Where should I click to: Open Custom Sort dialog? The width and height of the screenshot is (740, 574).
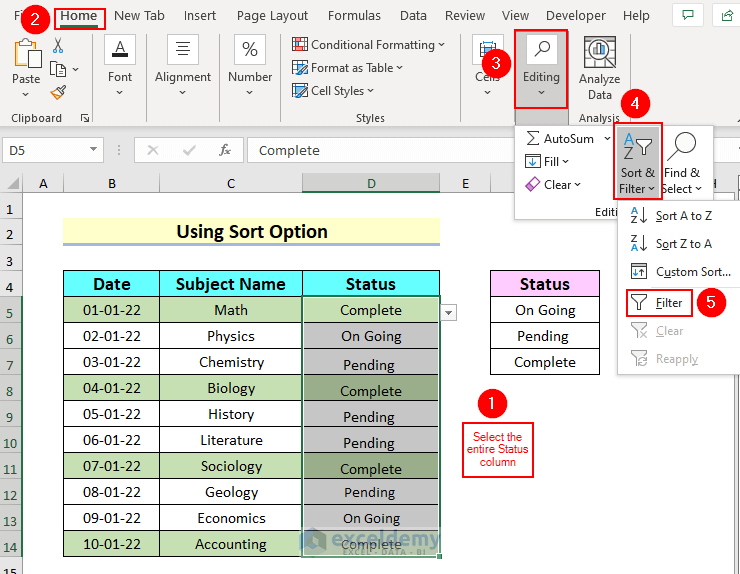click(681, 271)
